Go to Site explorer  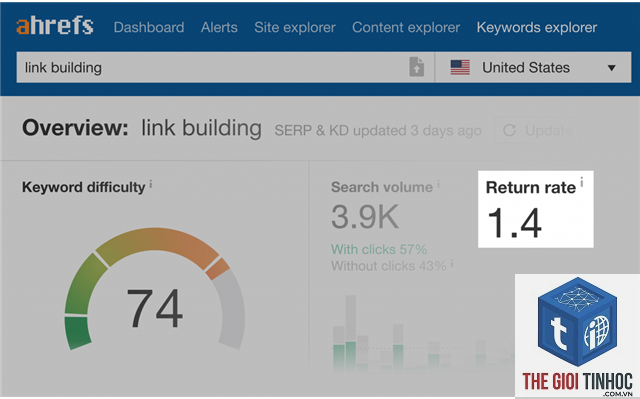click(x=295, y=27)
